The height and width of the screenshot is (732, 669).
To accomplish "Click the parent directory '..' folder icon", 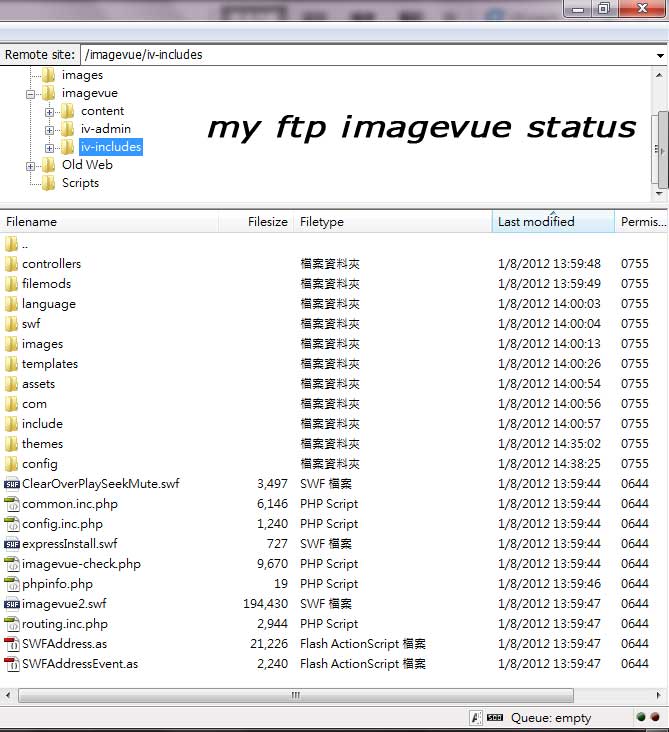I will pyautogui.click(x=11, y=244).
